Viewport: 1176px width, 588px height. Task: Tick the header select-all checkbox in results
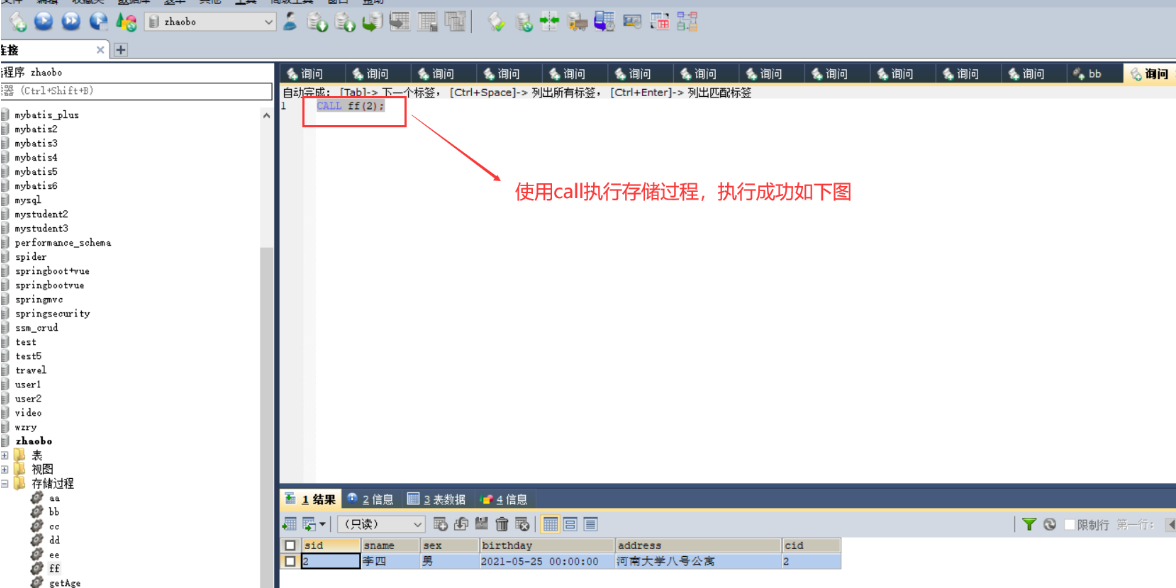[290, 545]
